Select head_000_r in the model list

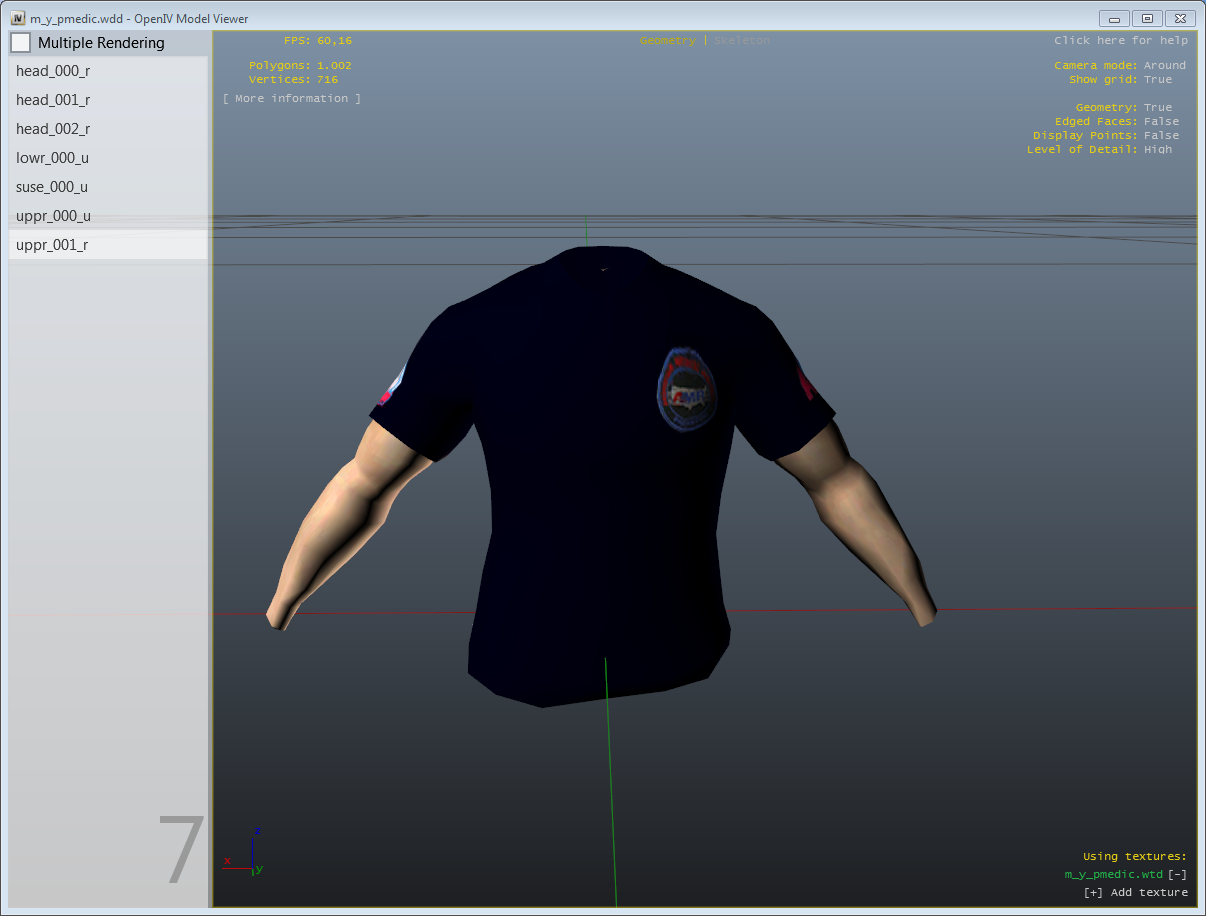pos(53,71)
